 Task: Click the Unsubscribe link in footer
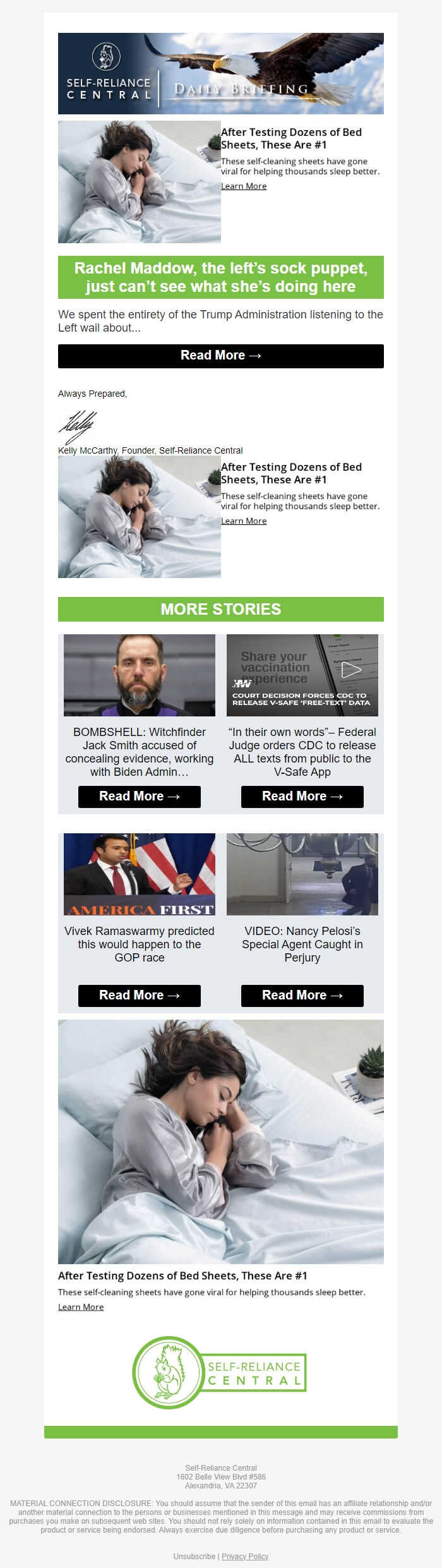coord(194,1556)
